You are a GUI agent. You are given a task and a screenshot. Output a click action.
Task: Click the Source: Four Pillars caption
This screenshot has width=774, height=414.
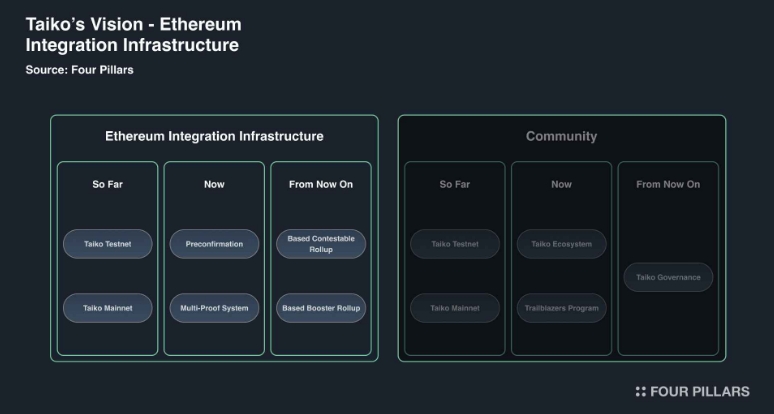[79, 70]
